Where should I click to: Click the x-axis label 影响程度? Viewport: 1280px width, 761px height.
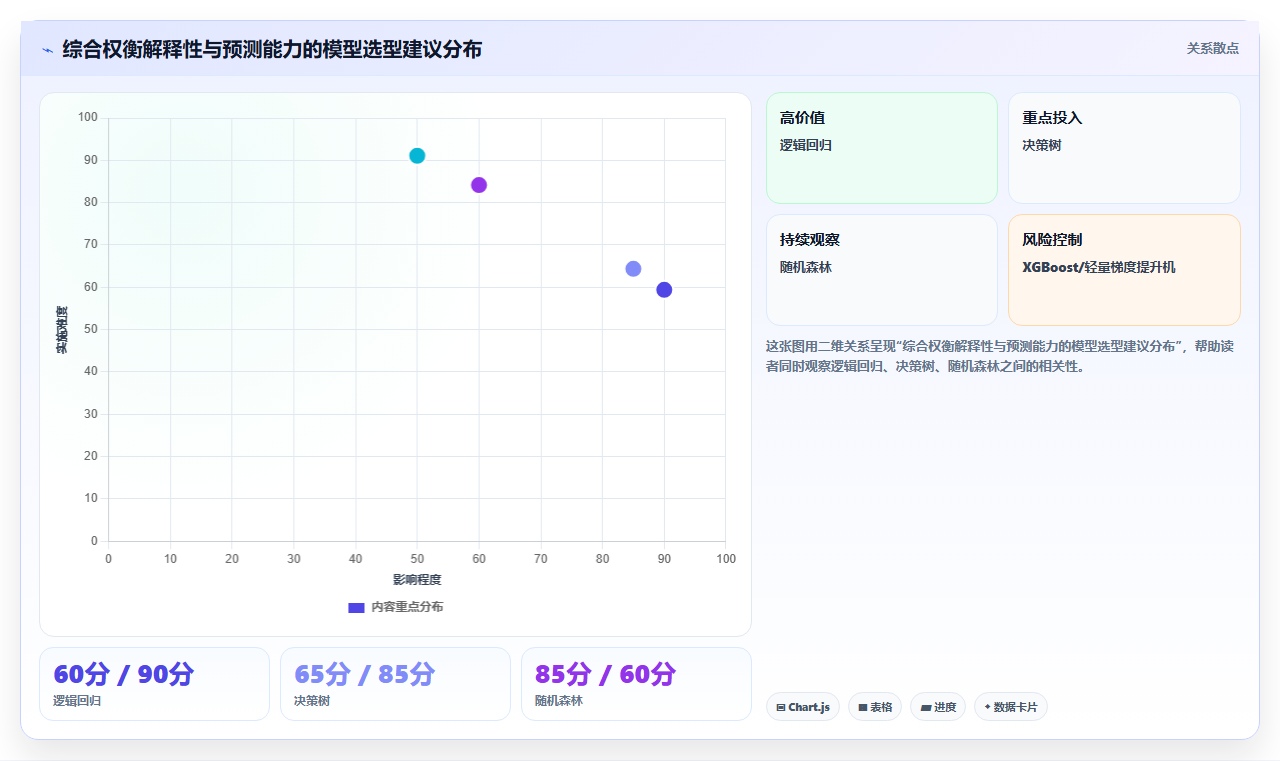417,579
